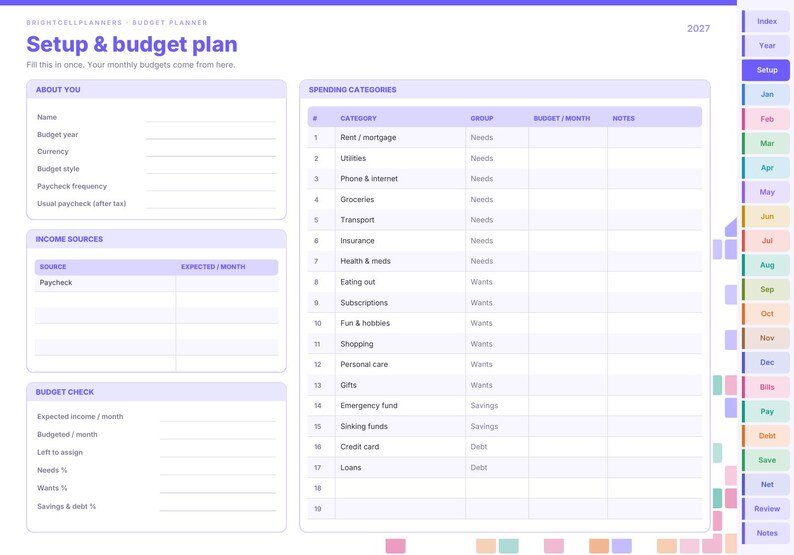794x555 pixels.
Task: Select the 'Fun & hobbies' category
Action: (x=400, y=323)
